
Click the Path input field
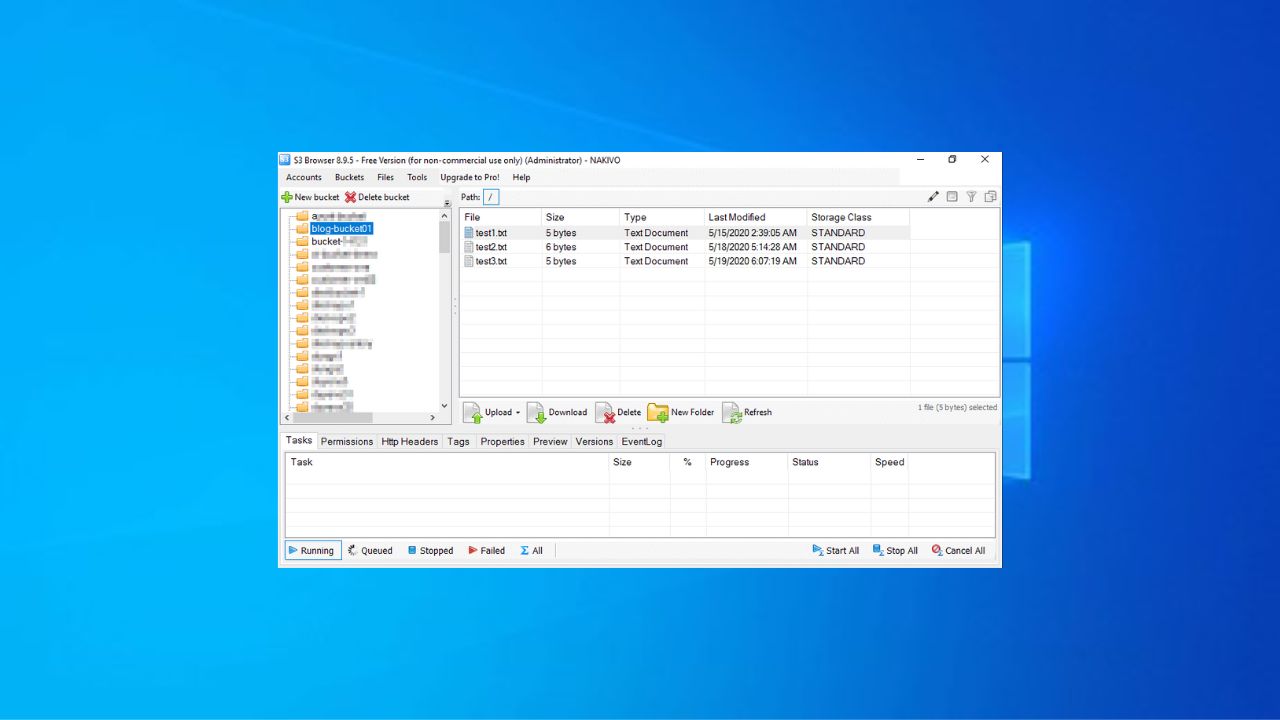pyautogui.click(x=491, y=197)
